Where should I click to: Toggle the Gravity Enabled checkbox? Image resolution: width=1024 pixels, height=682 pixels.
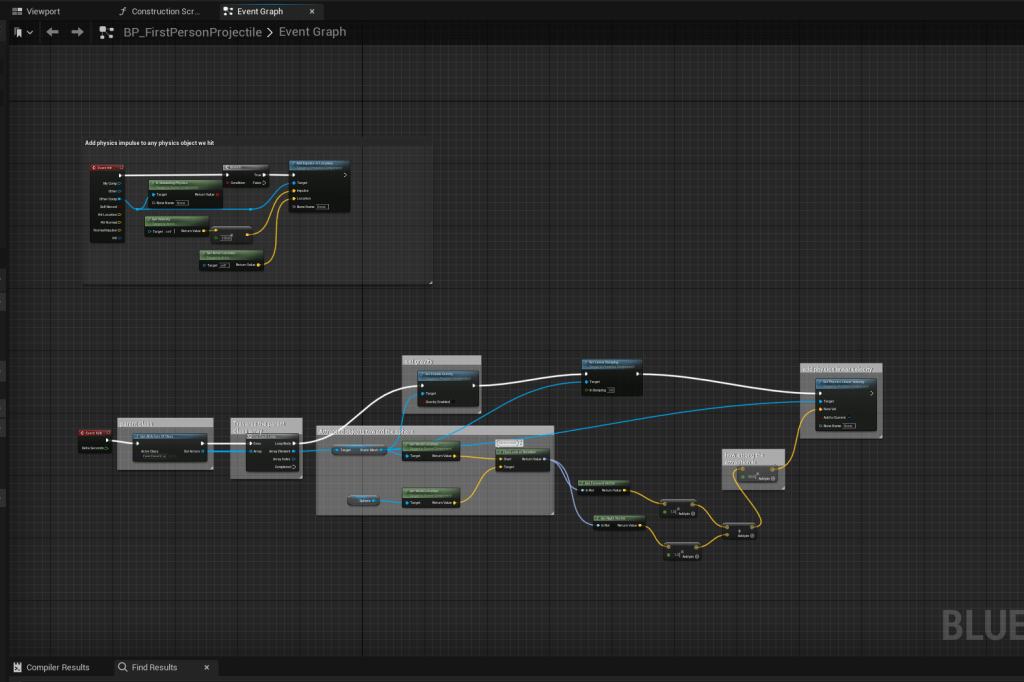tap(455, 402)
